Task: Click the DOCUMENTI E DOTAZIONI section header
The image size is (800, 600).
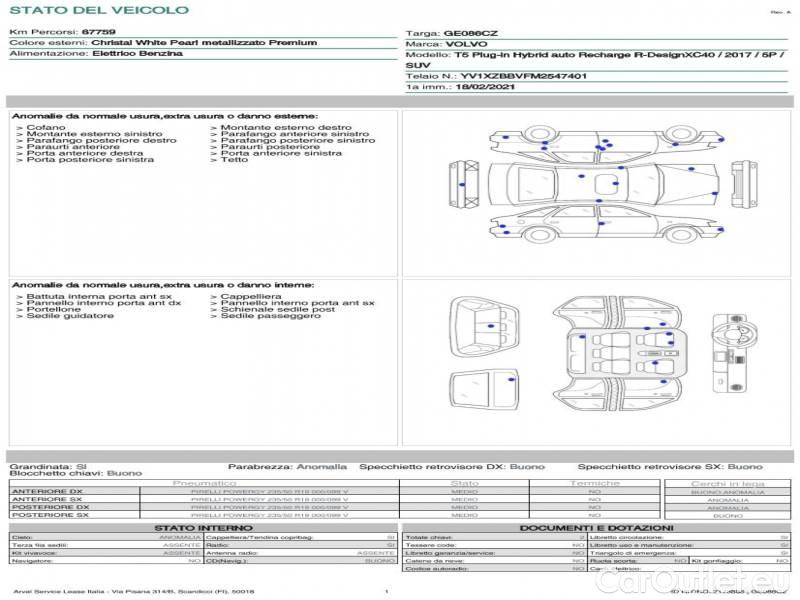Action: coord(596,527)
